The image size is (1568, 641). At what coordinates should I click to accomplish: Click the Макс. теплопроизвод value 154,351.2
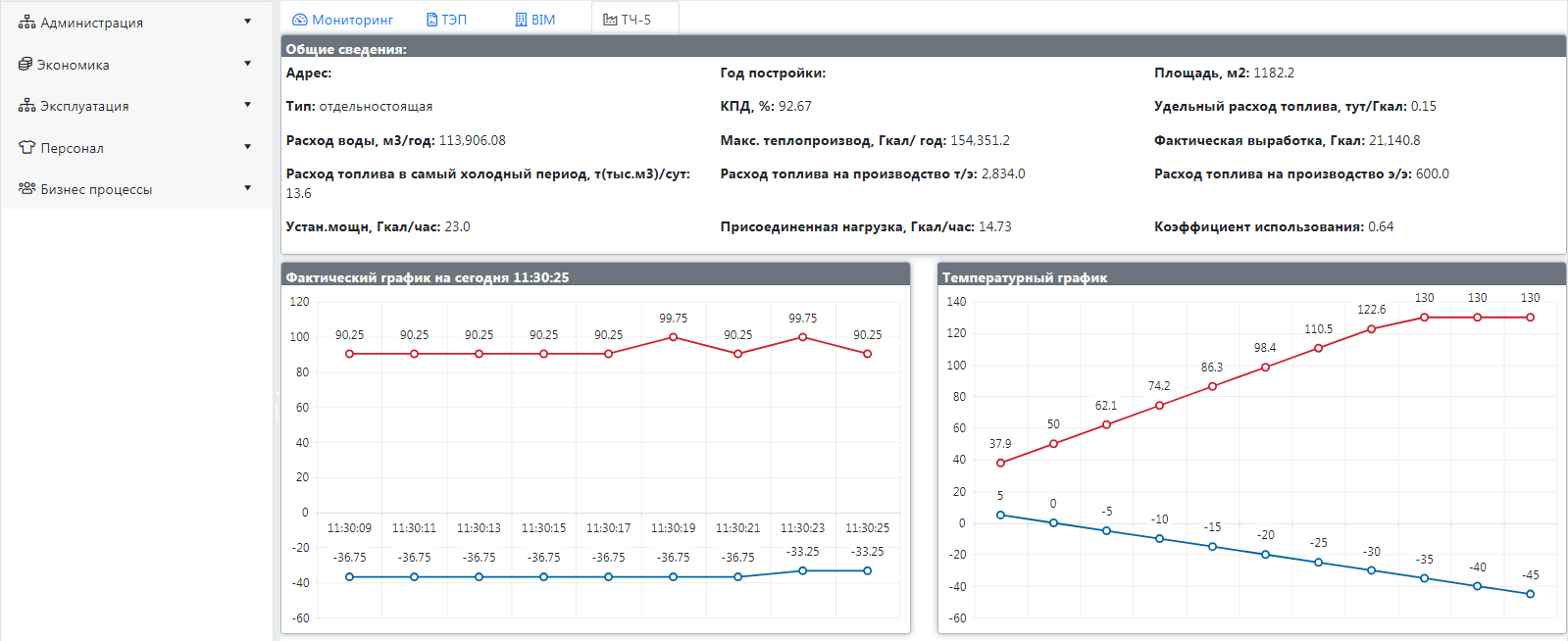point(981,140)
